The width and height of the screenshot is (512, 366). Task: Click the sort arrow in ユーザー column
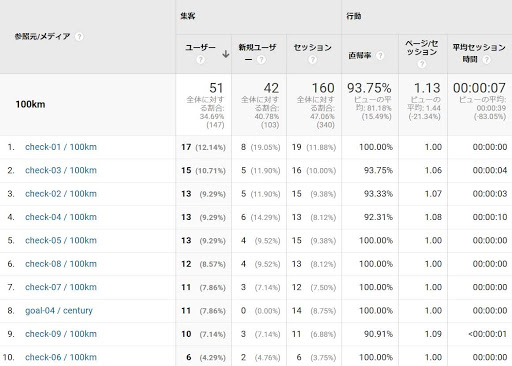[226, 54]
